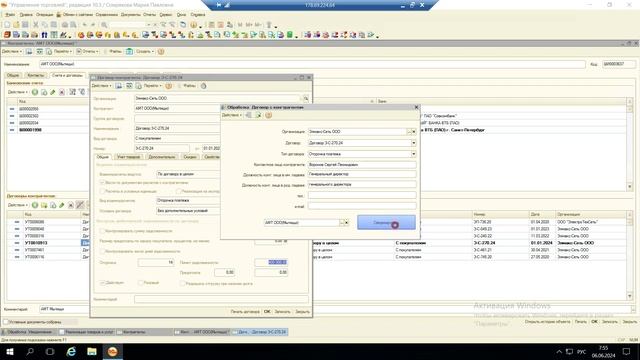This screenshot has height=360, width=640.
Task: Toggle Уставные документы собраны checkbox
Action: 6,322
